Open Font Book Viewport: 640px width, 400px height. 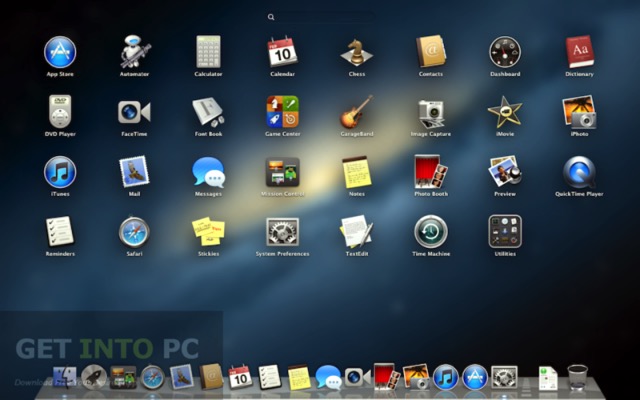pos(208,112)
